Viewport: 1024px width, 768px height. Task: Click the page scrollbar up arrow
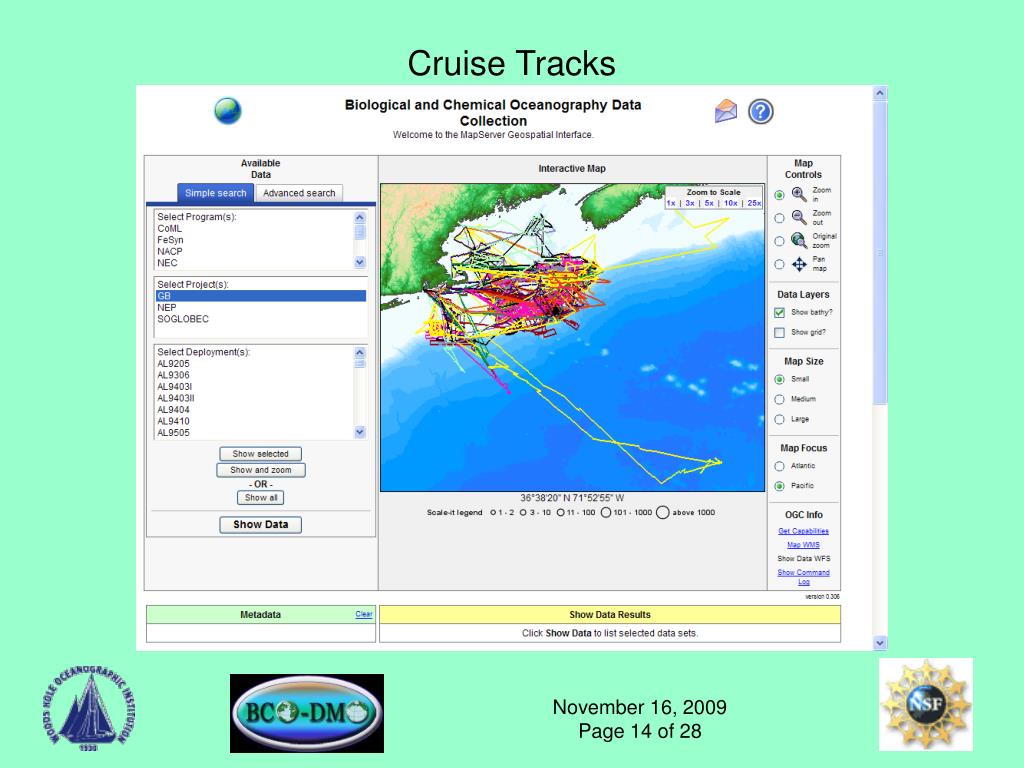coord(880,93)
